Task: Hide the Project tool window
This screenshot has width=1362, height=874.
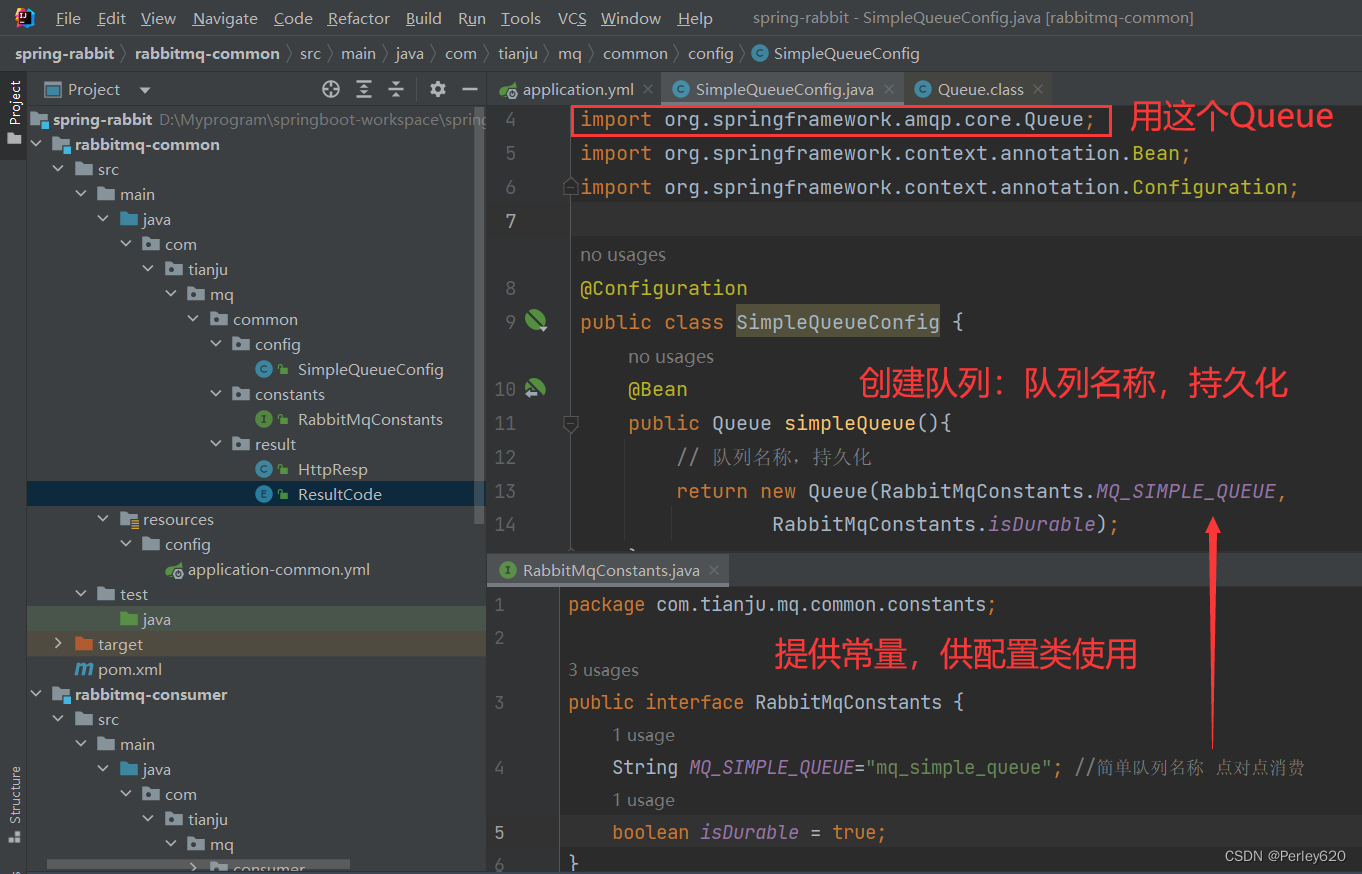Action: point(470,89)
